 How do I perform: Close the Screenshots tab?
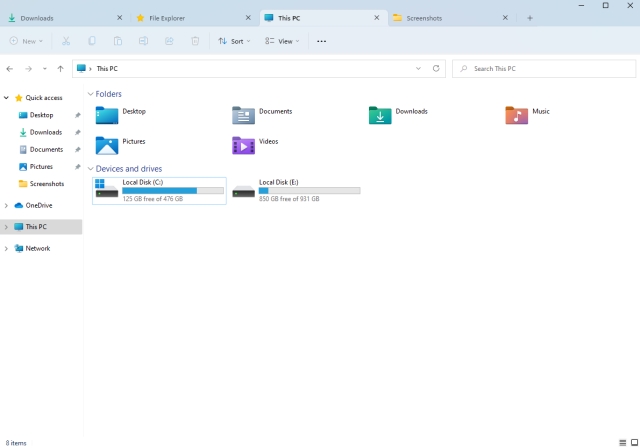tap(505, 18)
